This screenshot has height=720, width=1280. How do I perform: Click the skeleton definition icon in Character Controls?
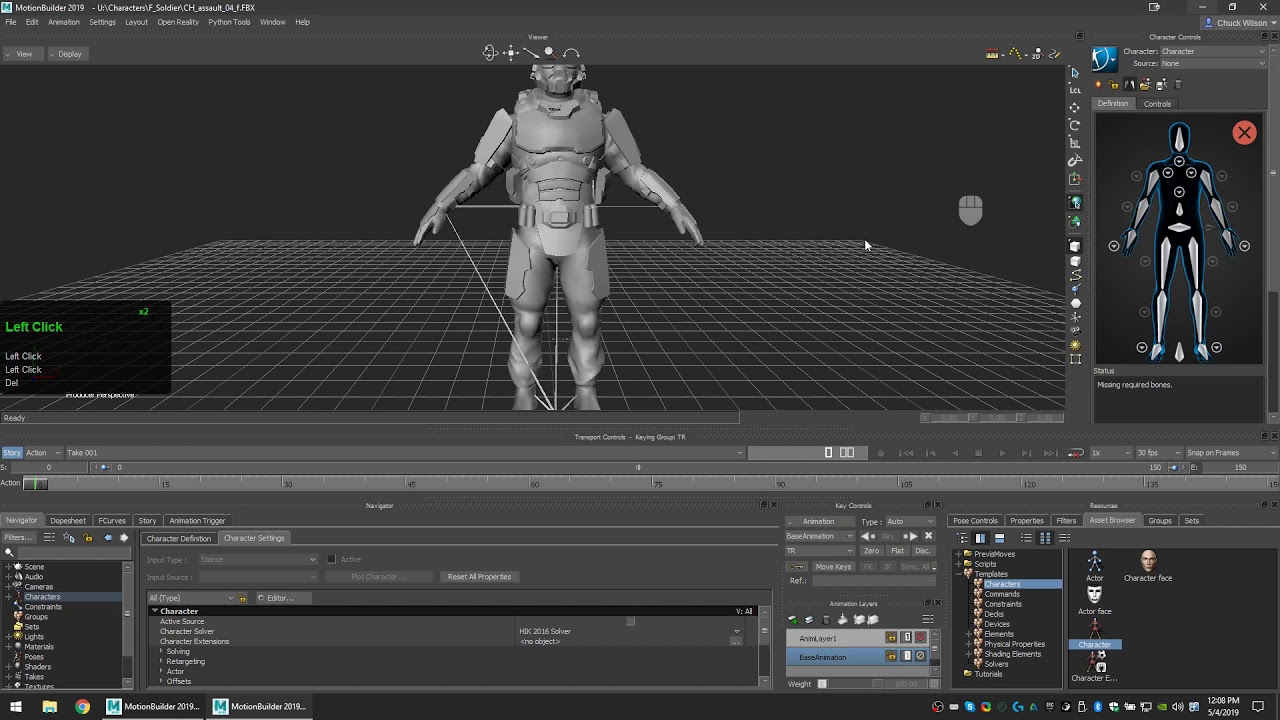(x=1129, y=85)
